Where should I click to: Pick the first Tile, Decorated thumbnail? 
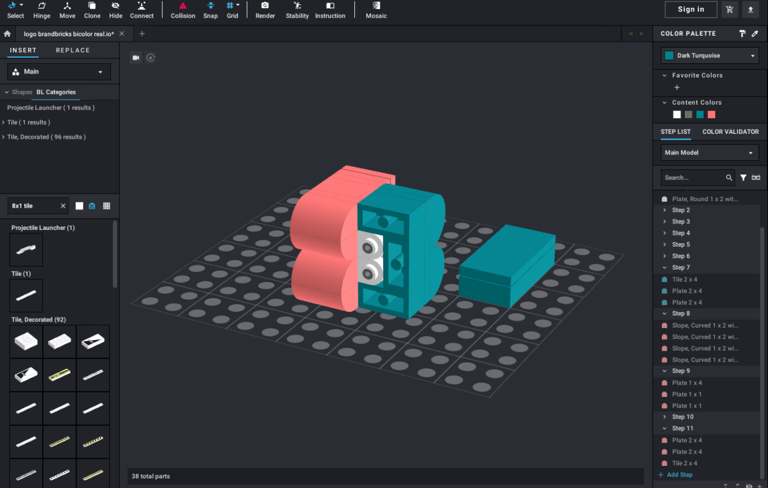(x=26, y=342)
